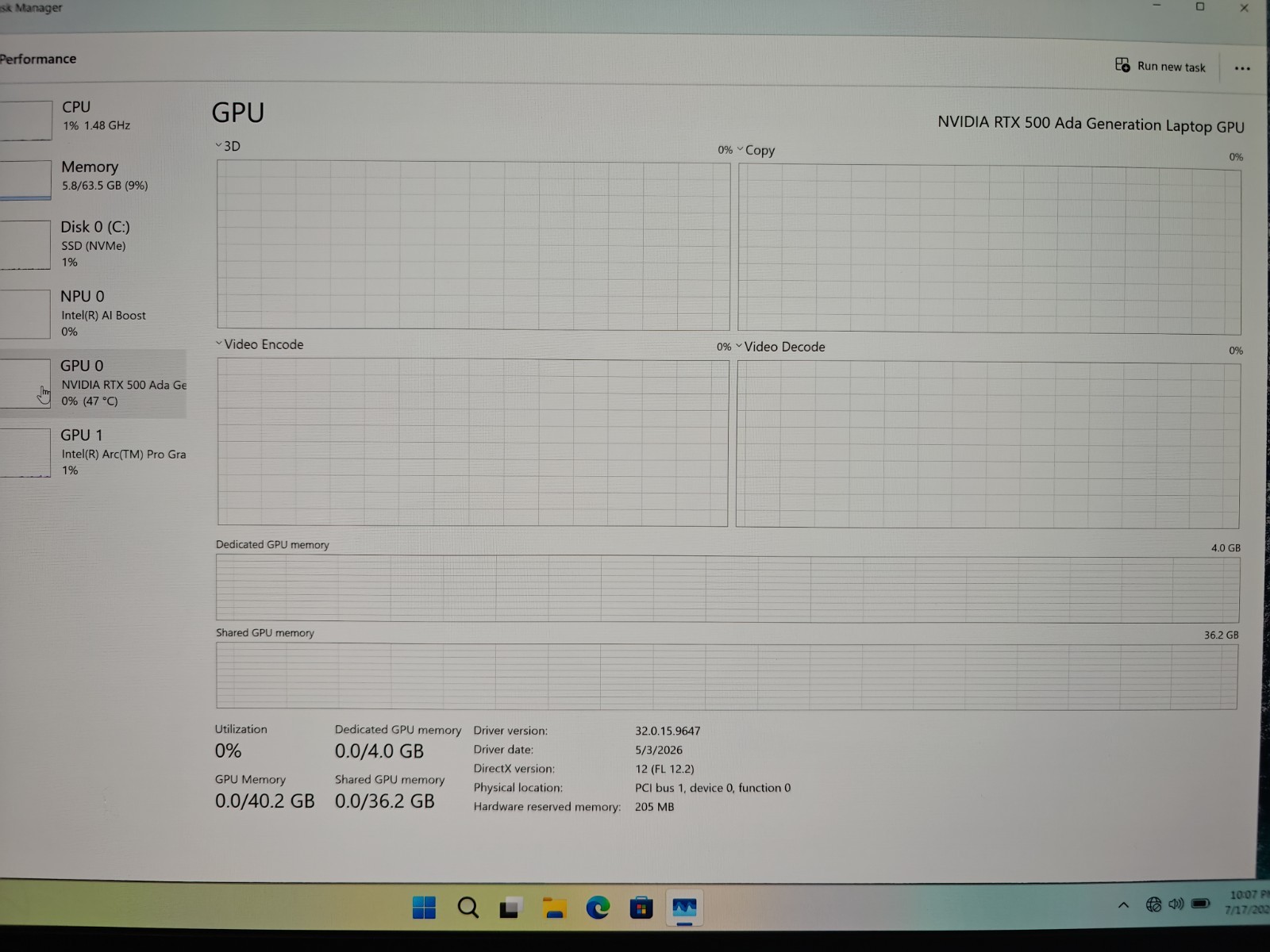
Task: Click the 3D engine usage graph
Action: tap(473, 245)
